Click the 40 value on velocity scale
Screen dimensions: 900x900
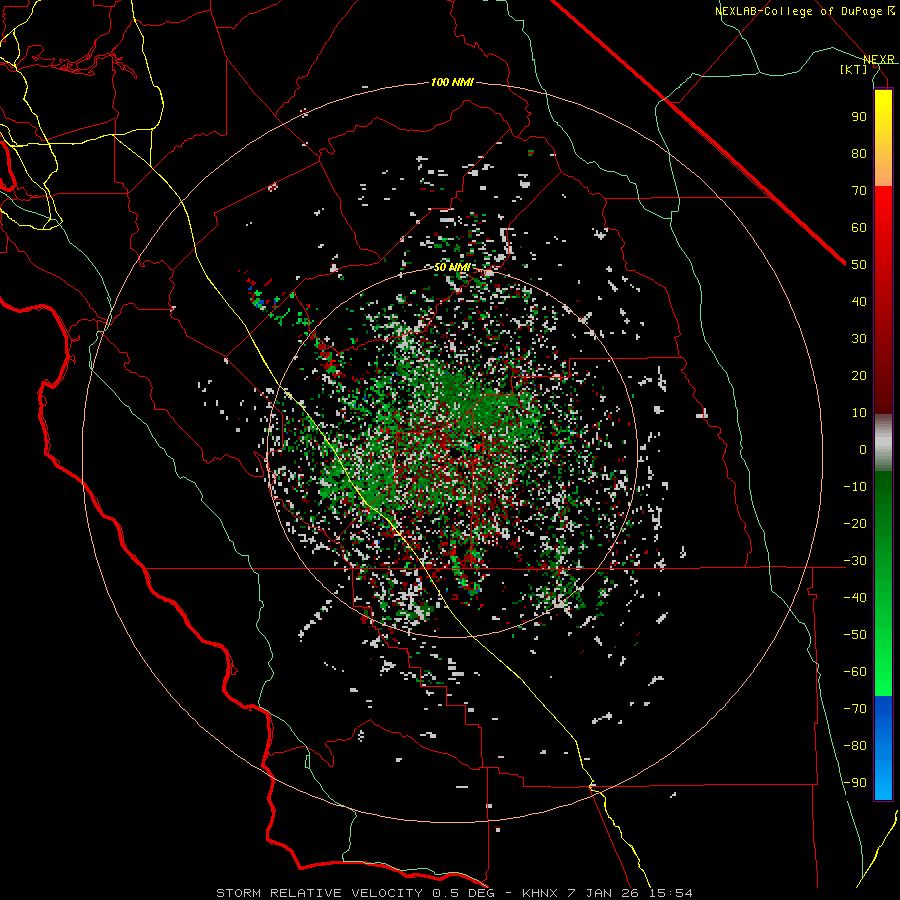point(859,301)
